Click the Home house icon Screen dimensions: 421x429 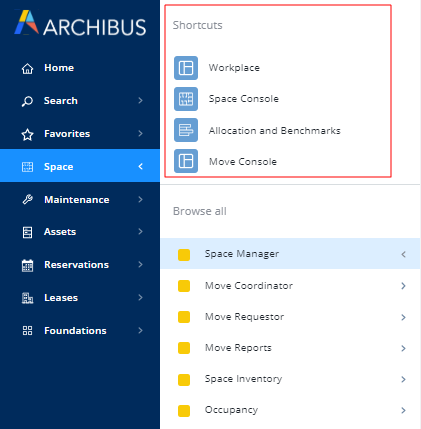pyautogui.click(x=27, y=68)
